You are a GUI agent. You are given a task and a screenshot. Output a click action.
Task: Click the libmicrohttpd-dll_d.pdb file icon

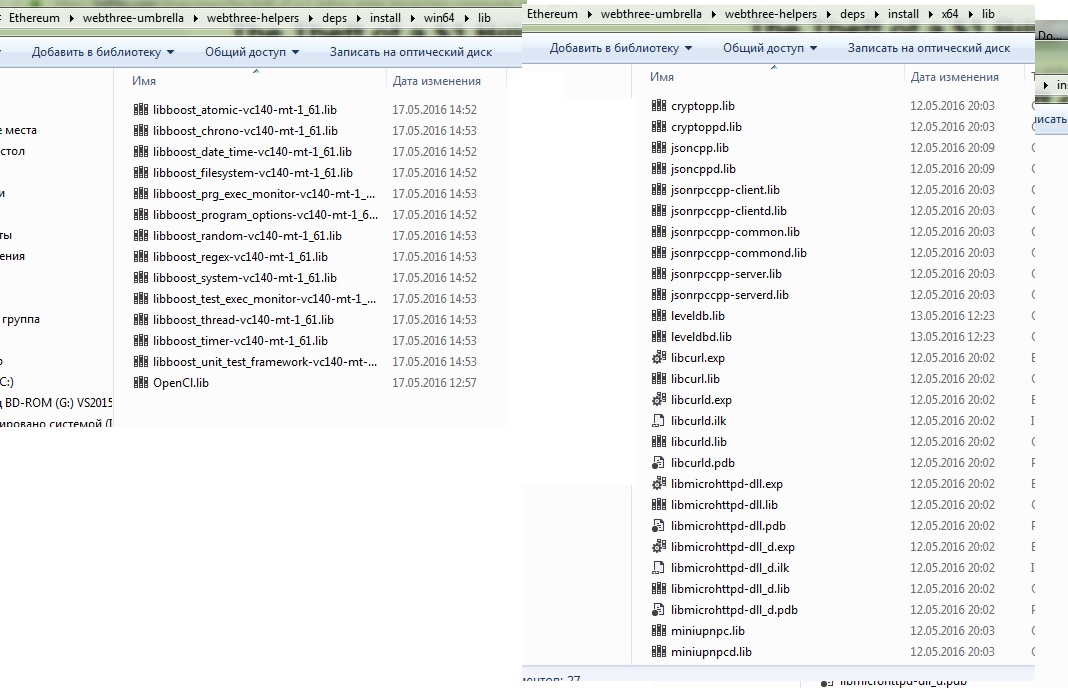point(659,610)
